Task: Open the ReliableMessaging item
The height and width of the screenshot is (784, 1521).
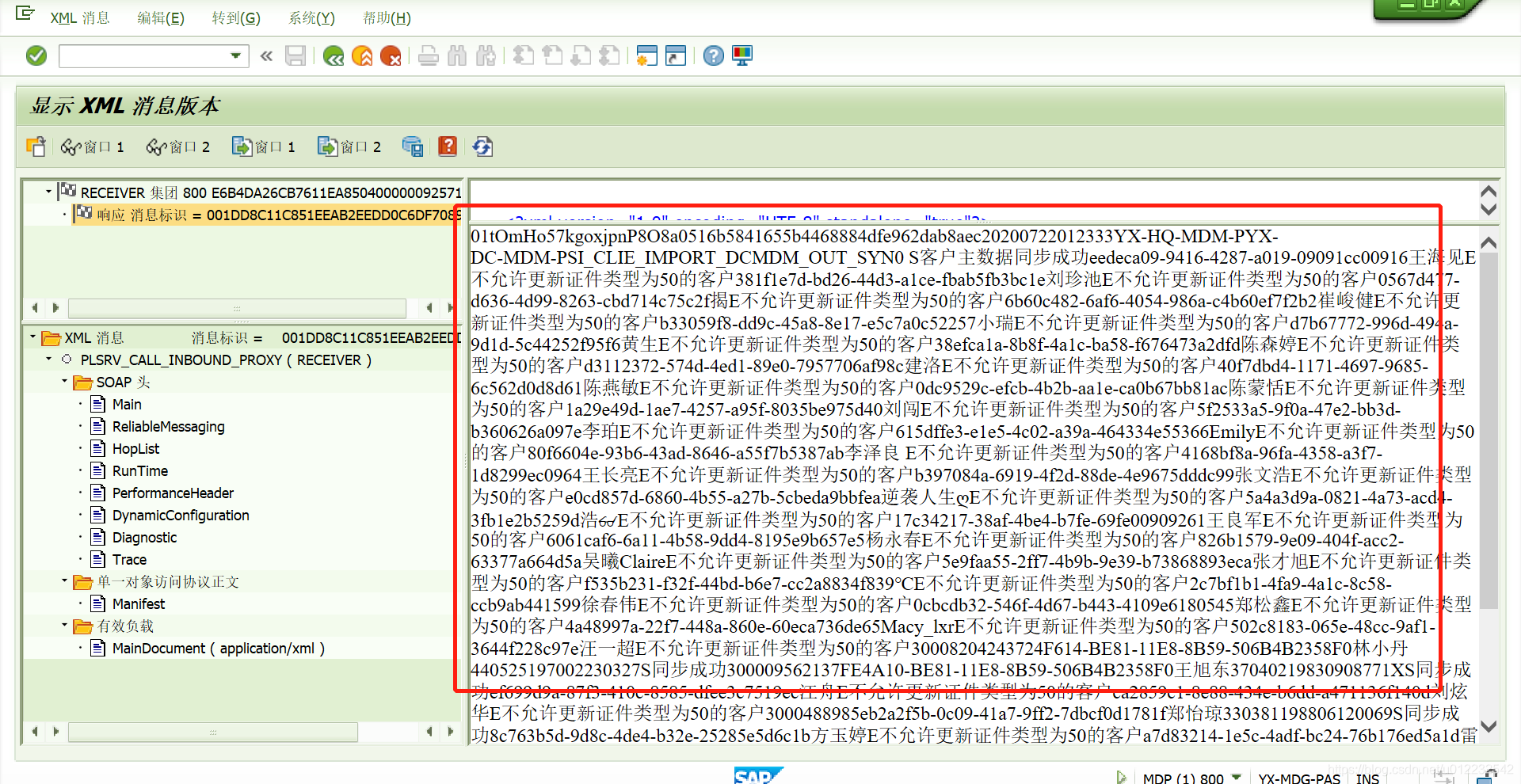Action: click(168, 427)
